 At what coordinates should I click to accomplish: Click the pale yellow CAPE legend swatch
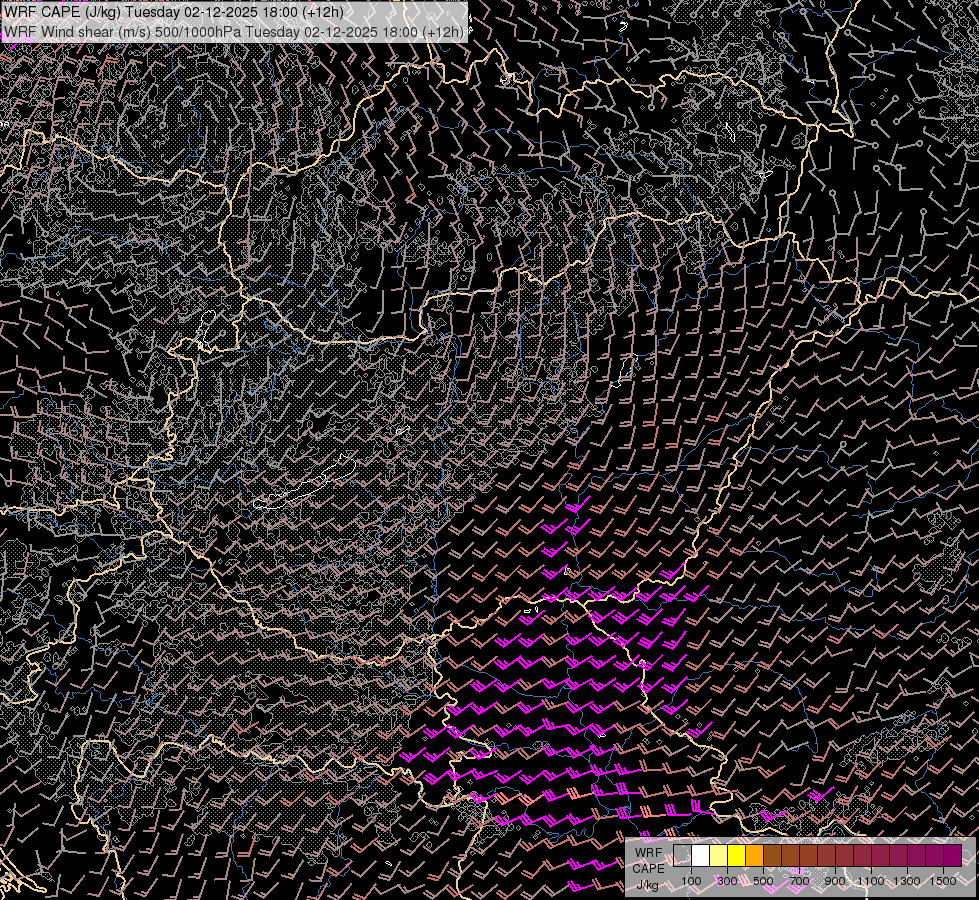coord(719,855)
